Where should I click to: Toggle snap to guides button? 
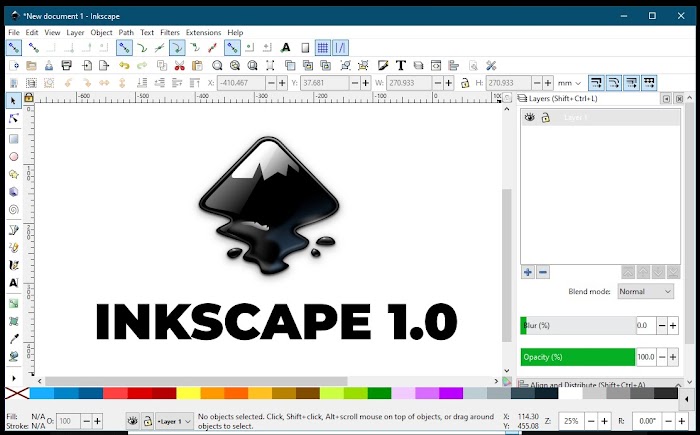click(341, 47)
